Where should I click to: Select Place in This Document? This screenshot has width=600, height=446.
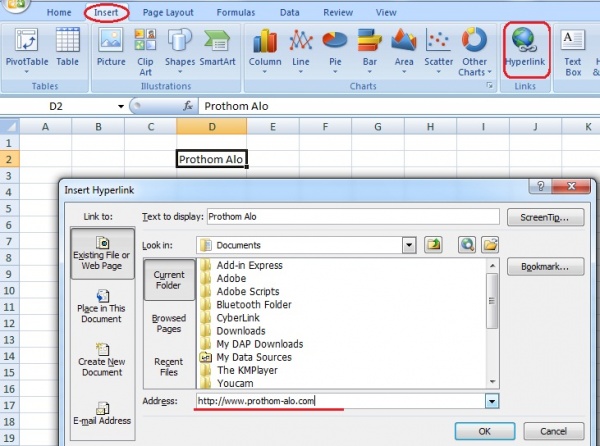coord(101,307)
